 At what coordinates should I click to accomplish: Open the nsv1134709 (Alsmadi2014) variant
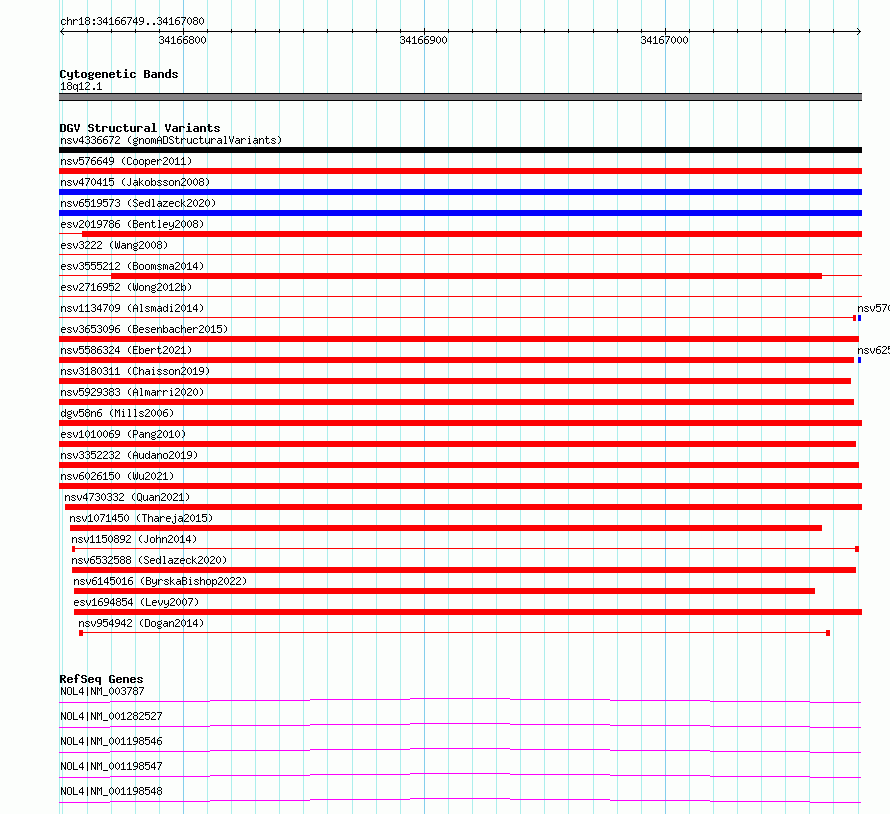coord(132,308)
